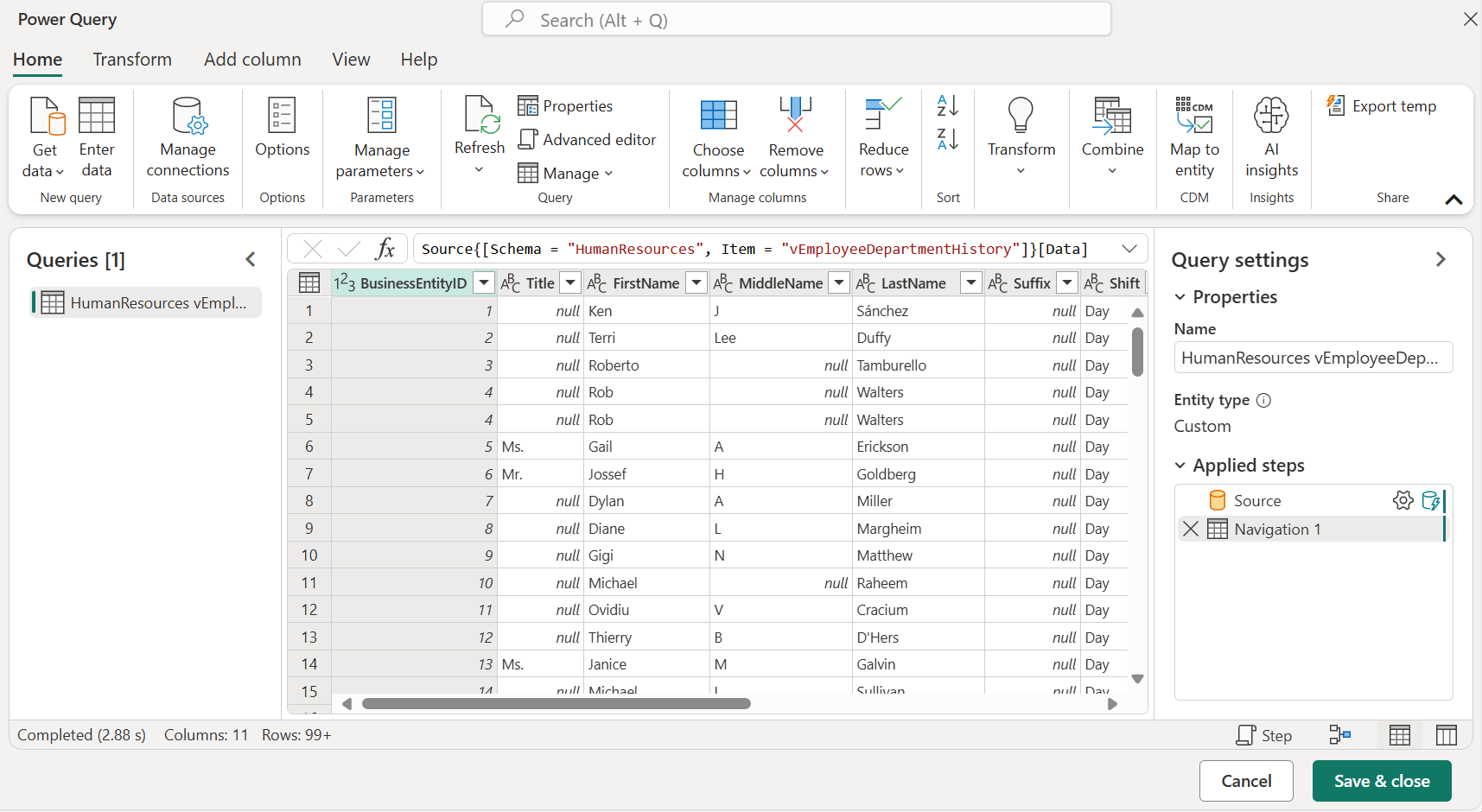Click the horizontal scrollbar of data grid
The width and height of the screenshot is (1482, 812).
pos(556,704)
